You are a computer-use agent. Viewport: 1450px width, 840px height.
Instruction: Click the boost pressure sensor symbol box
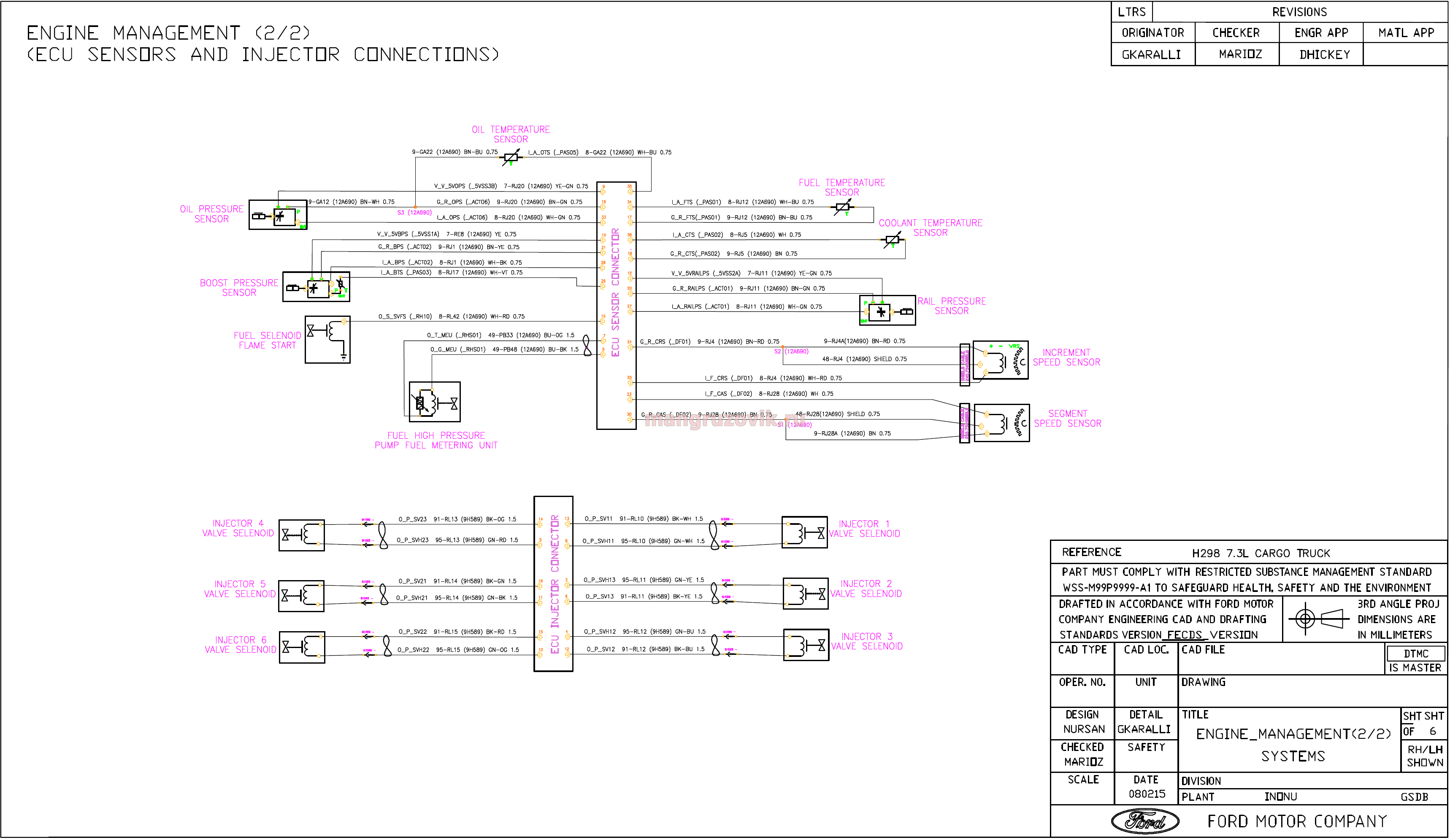(317, 287)
